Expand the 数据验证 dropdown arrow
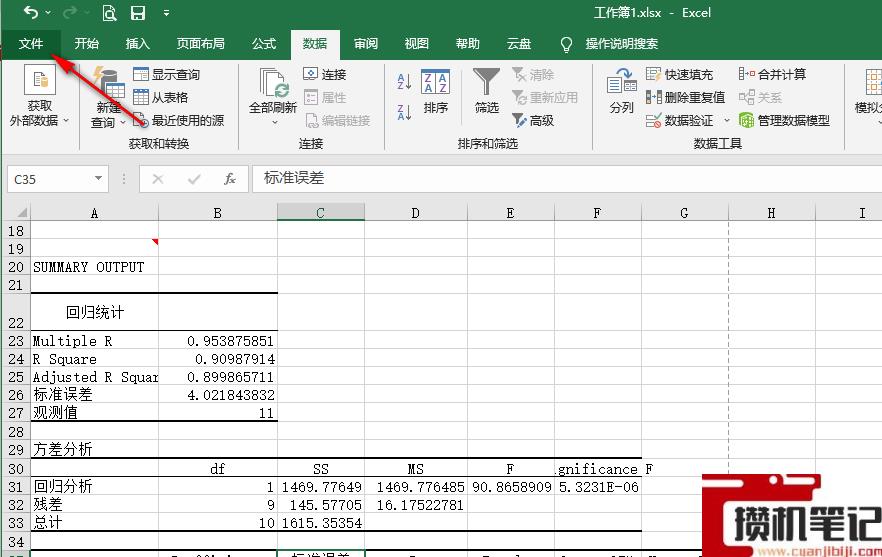This screenshot has height=557, width=882. 726,120
